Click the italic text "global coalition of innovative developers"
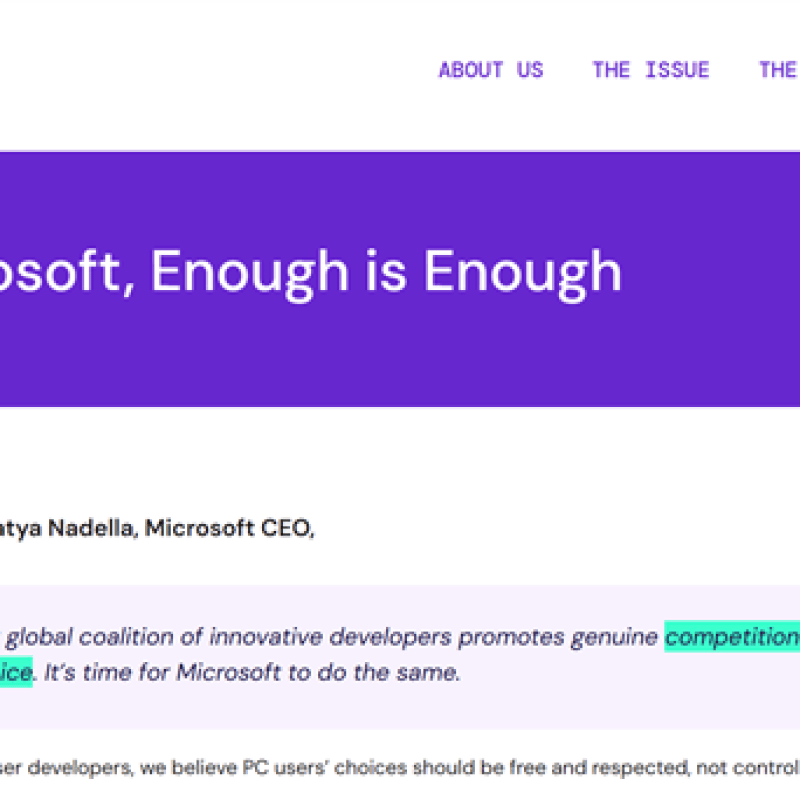The image size is (800, 800). click(229, 637)
